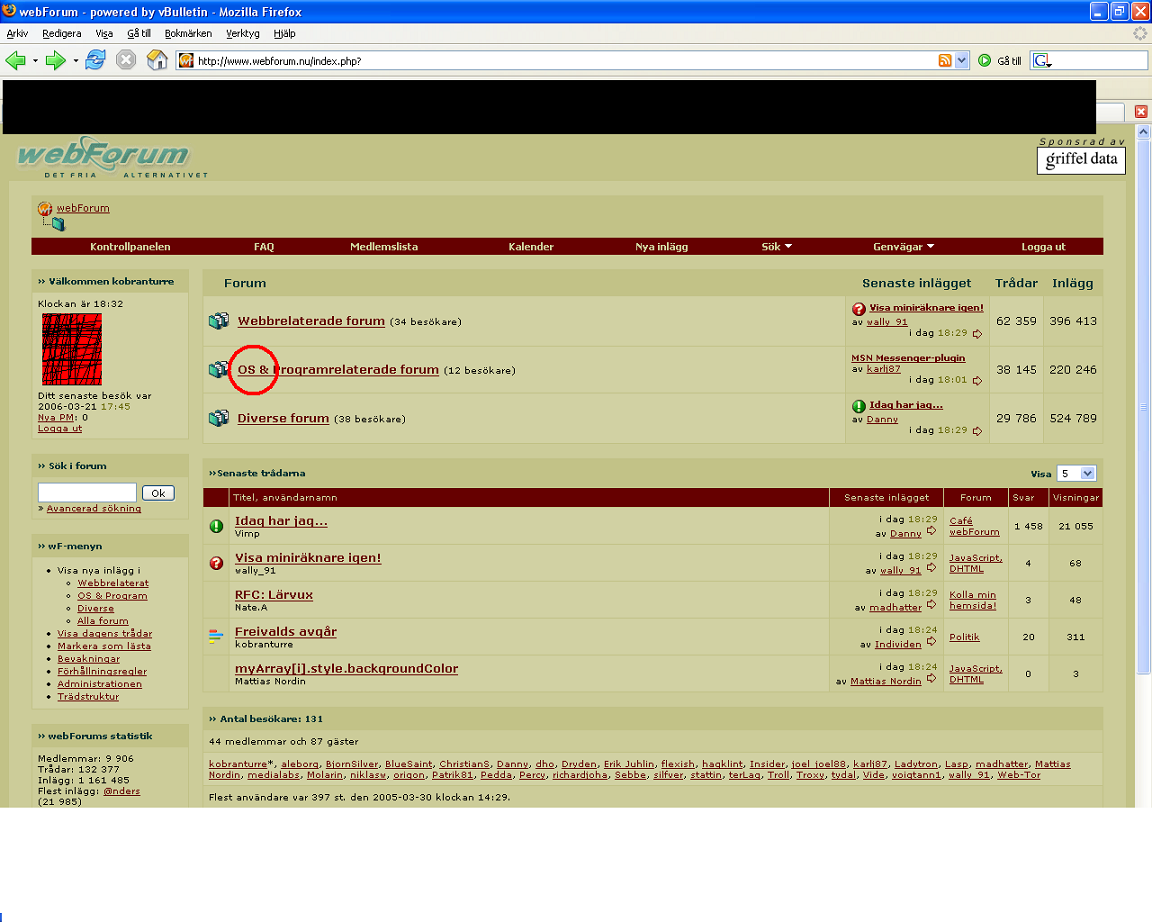Go back with the Firefox back arrow
Image resolution: width=1152 pixels, height=922 pixels.
[x=15, y=60]
